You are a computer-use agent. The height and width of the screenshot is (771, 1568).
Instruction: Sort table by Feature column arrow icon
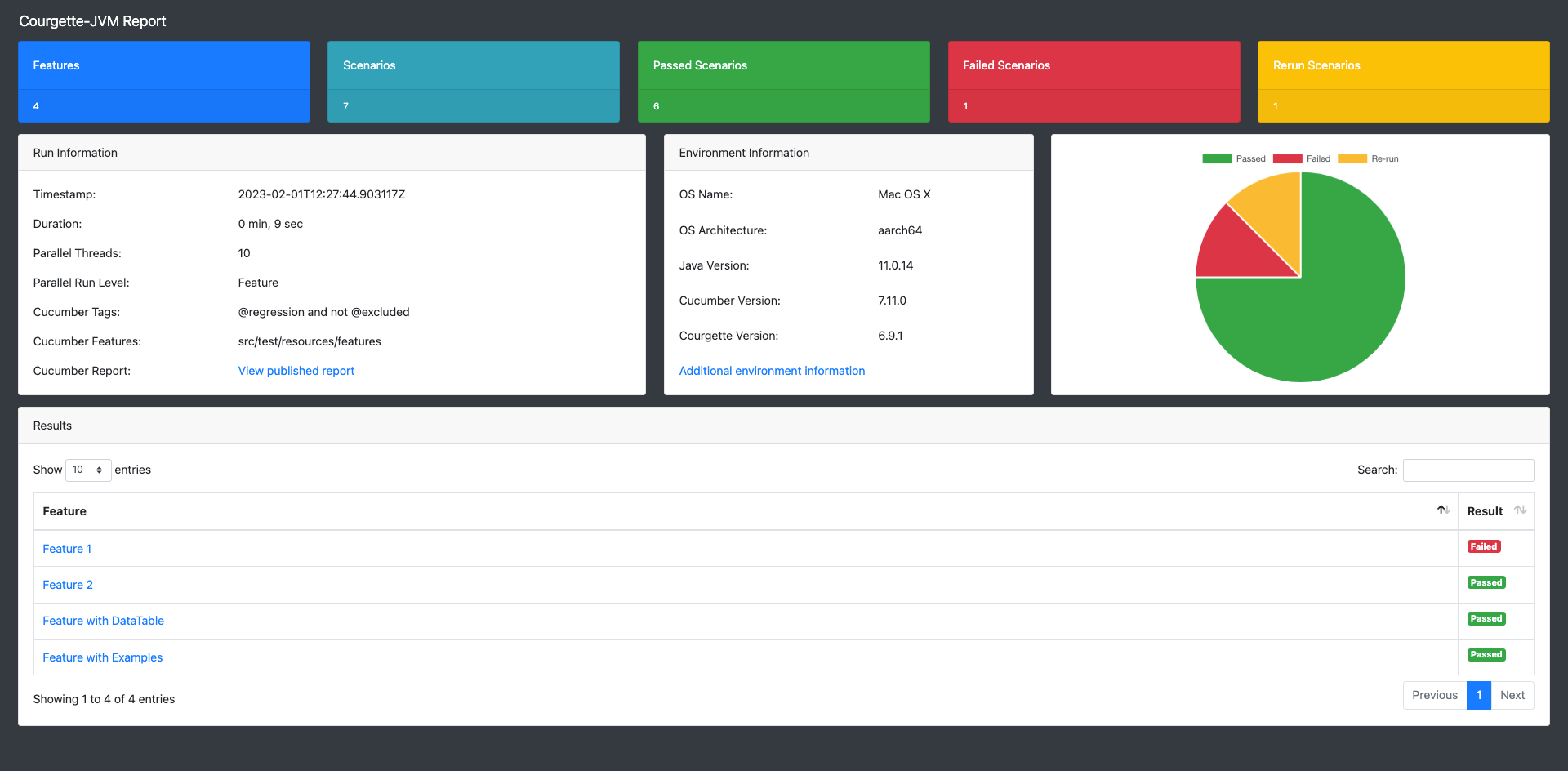1443,510
